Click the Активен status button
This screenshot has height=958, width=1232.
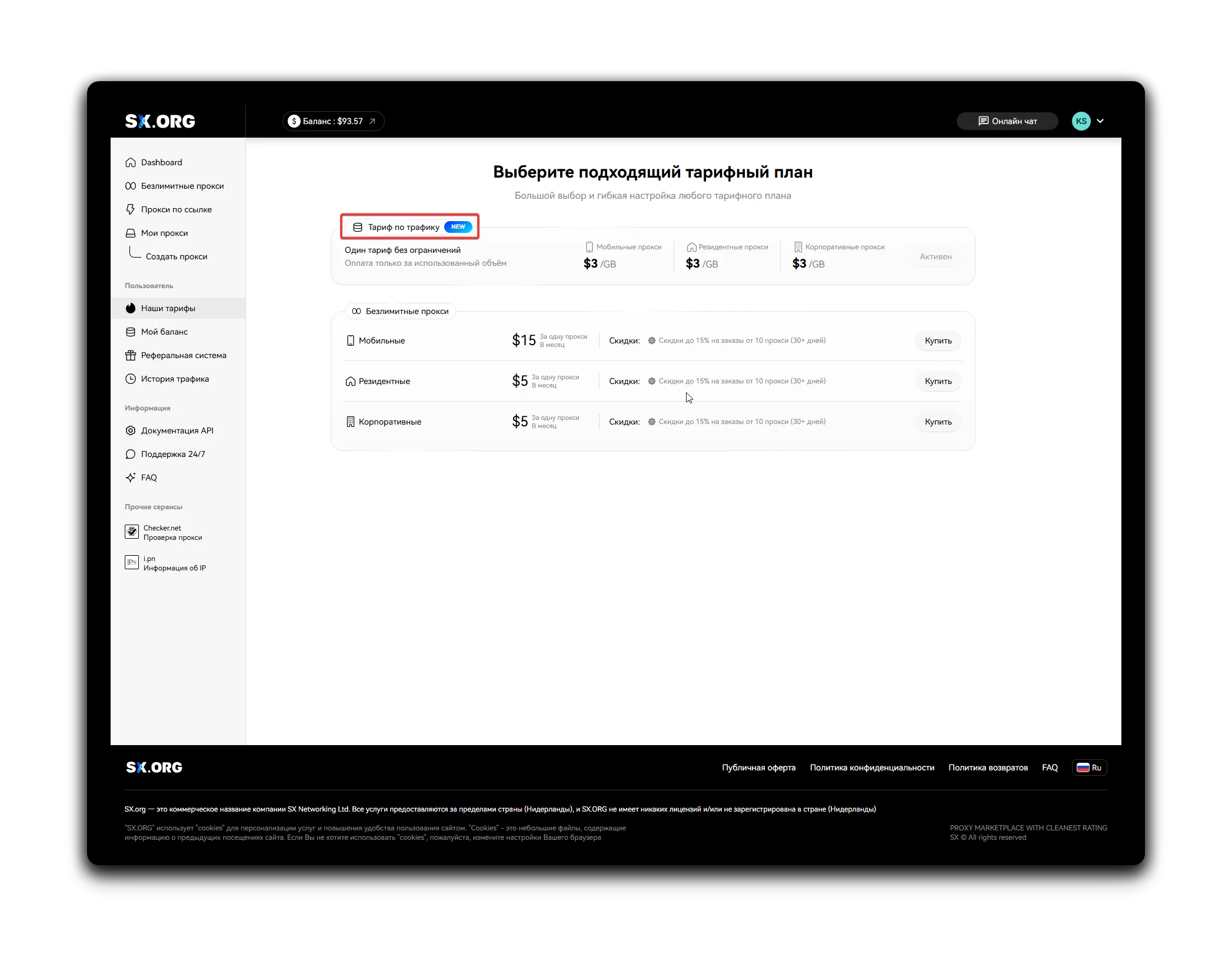[935, 256]
